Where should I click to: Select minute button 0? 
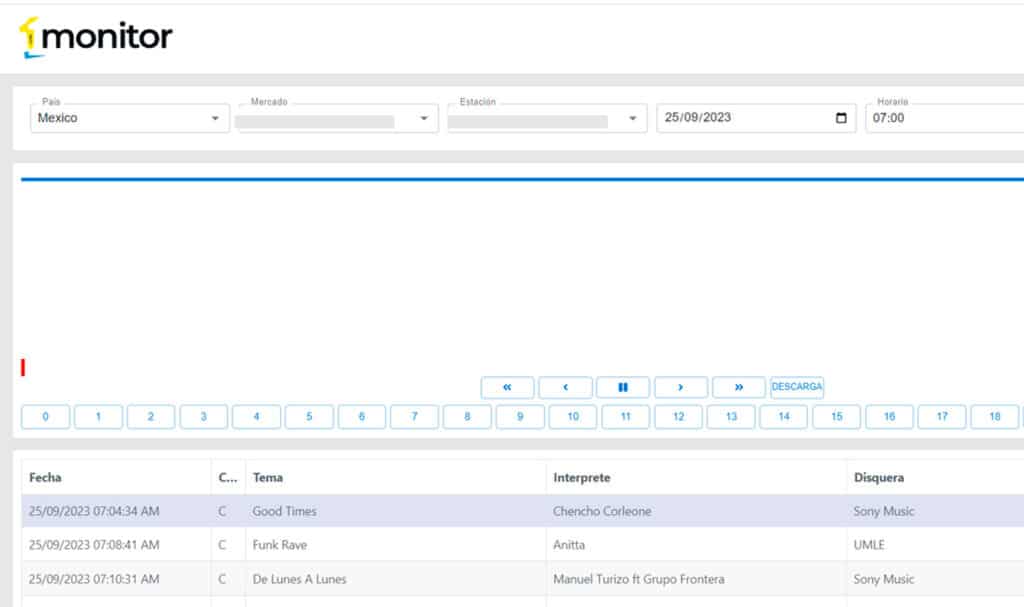coord(46,417)
